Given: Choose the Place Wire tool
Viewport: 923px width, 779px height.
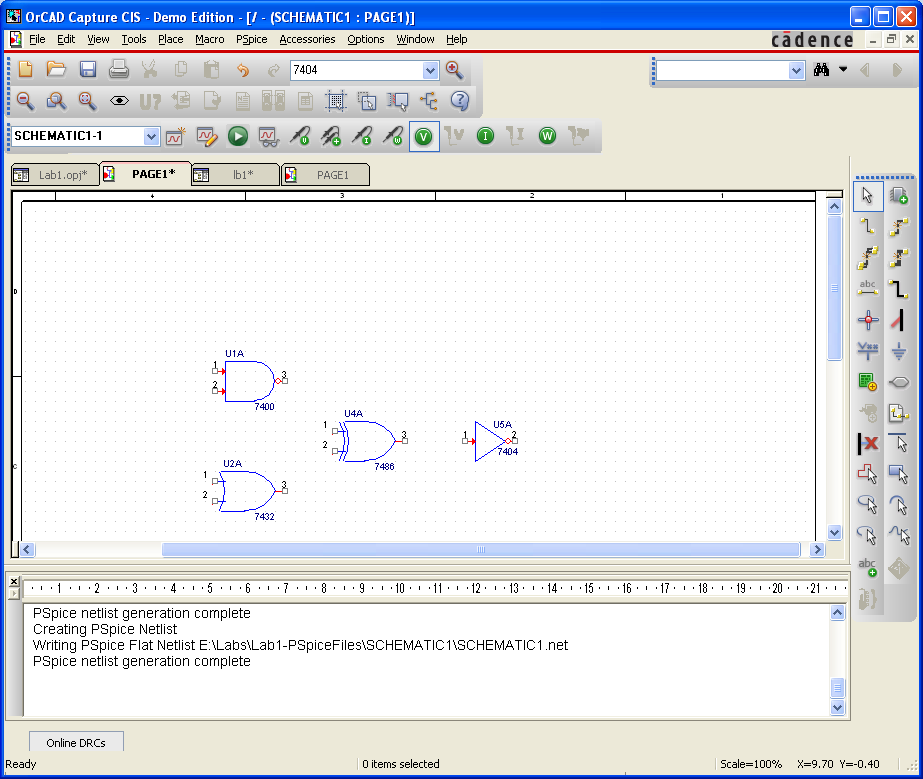Looking at the screenshot, I should [x=868, y=227].
